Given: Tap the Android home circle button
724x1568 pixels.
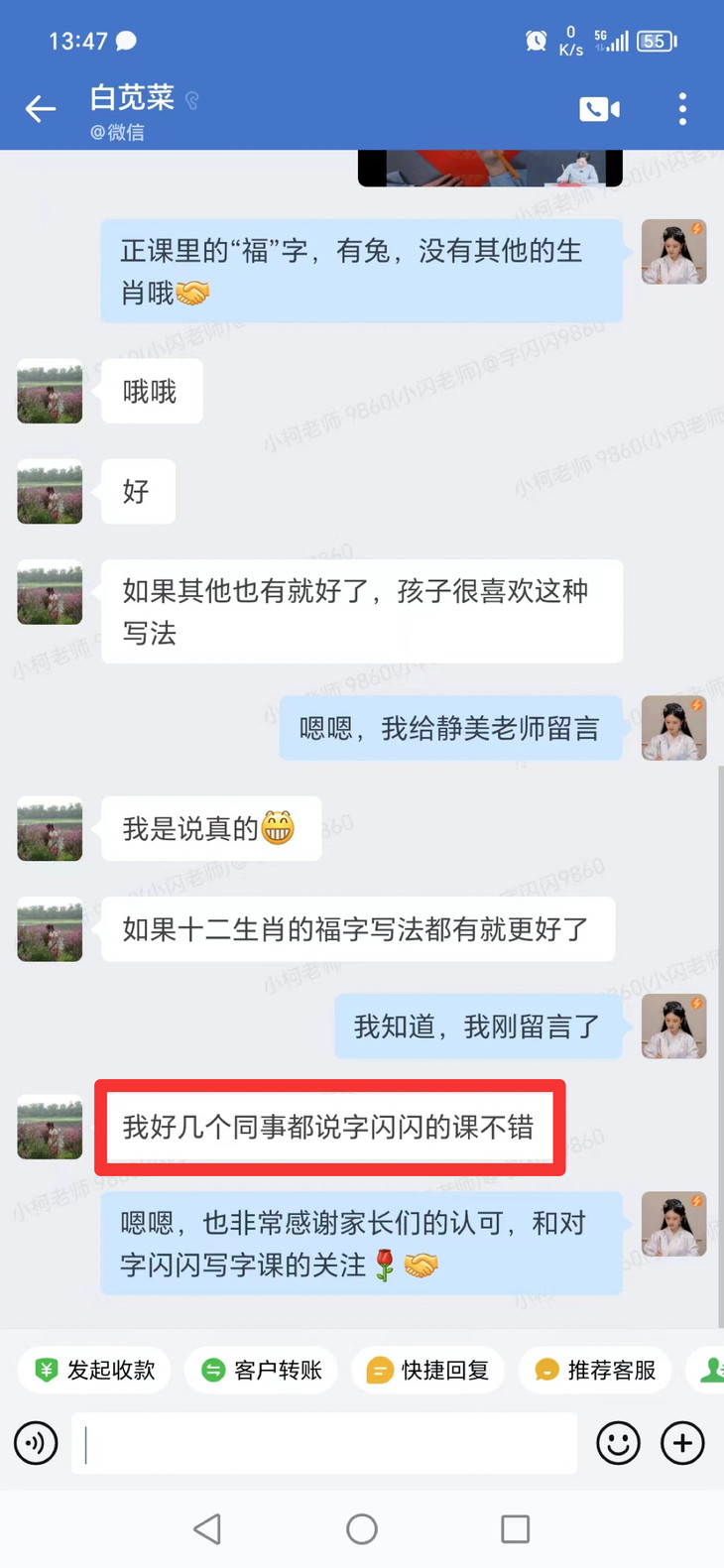Looking at the screenshot, I should pos(362,1528).
